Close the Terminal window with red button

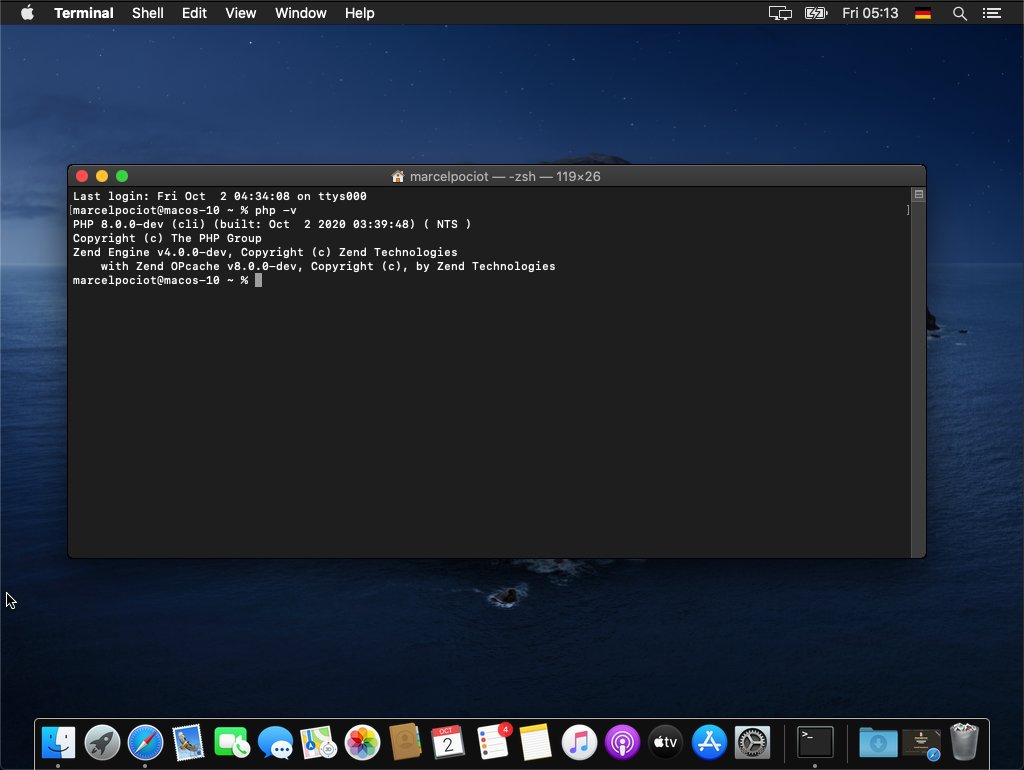(82, 176)
